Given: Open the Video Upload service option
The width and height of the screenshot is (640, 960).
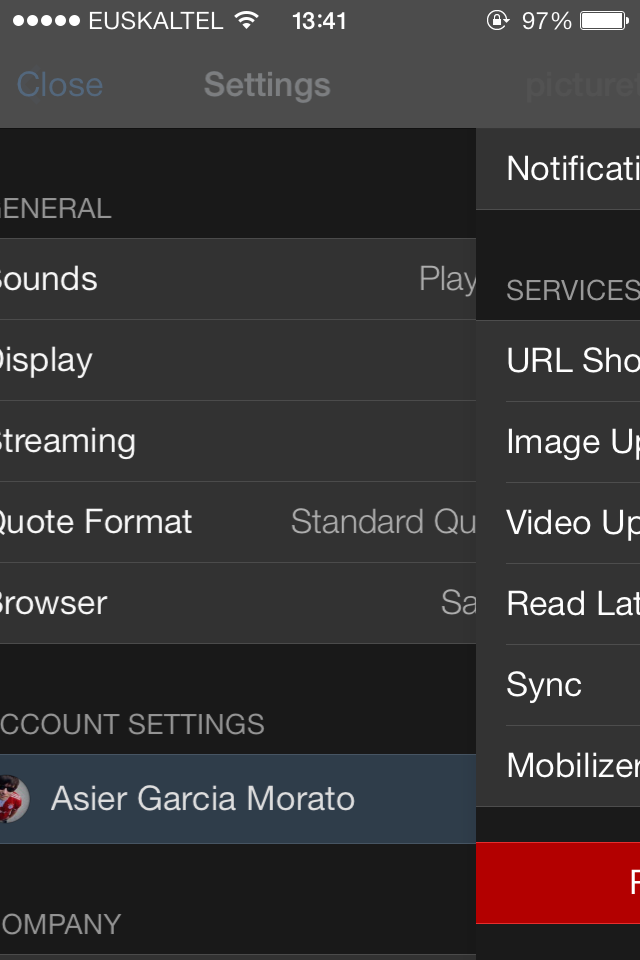Looking at the screenshot, I should pyautogui.click(x=571, y=522).
